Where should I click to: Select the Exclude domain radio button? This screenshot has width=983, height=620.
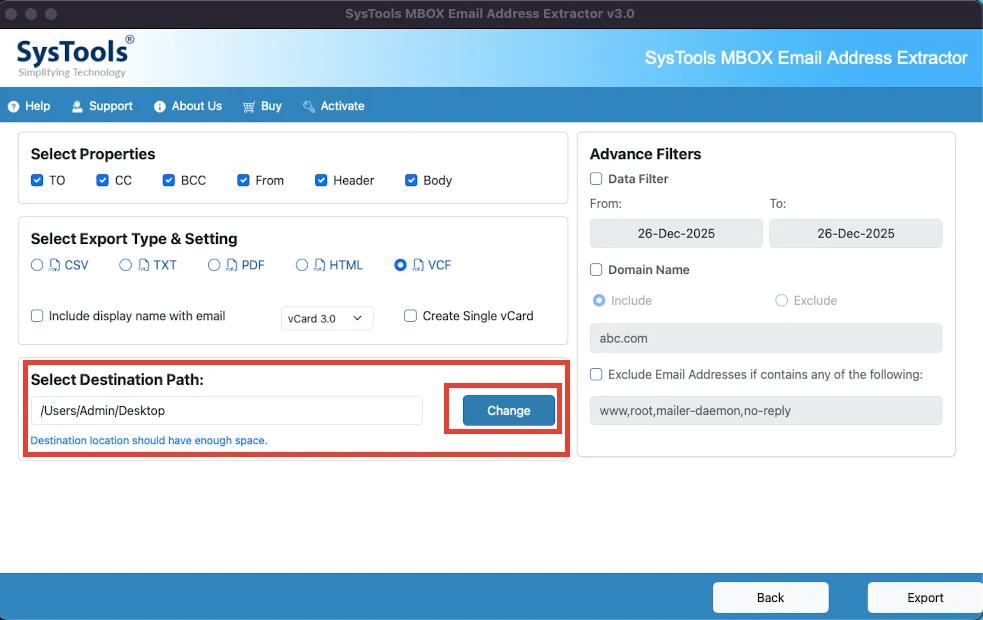(781, 301)
